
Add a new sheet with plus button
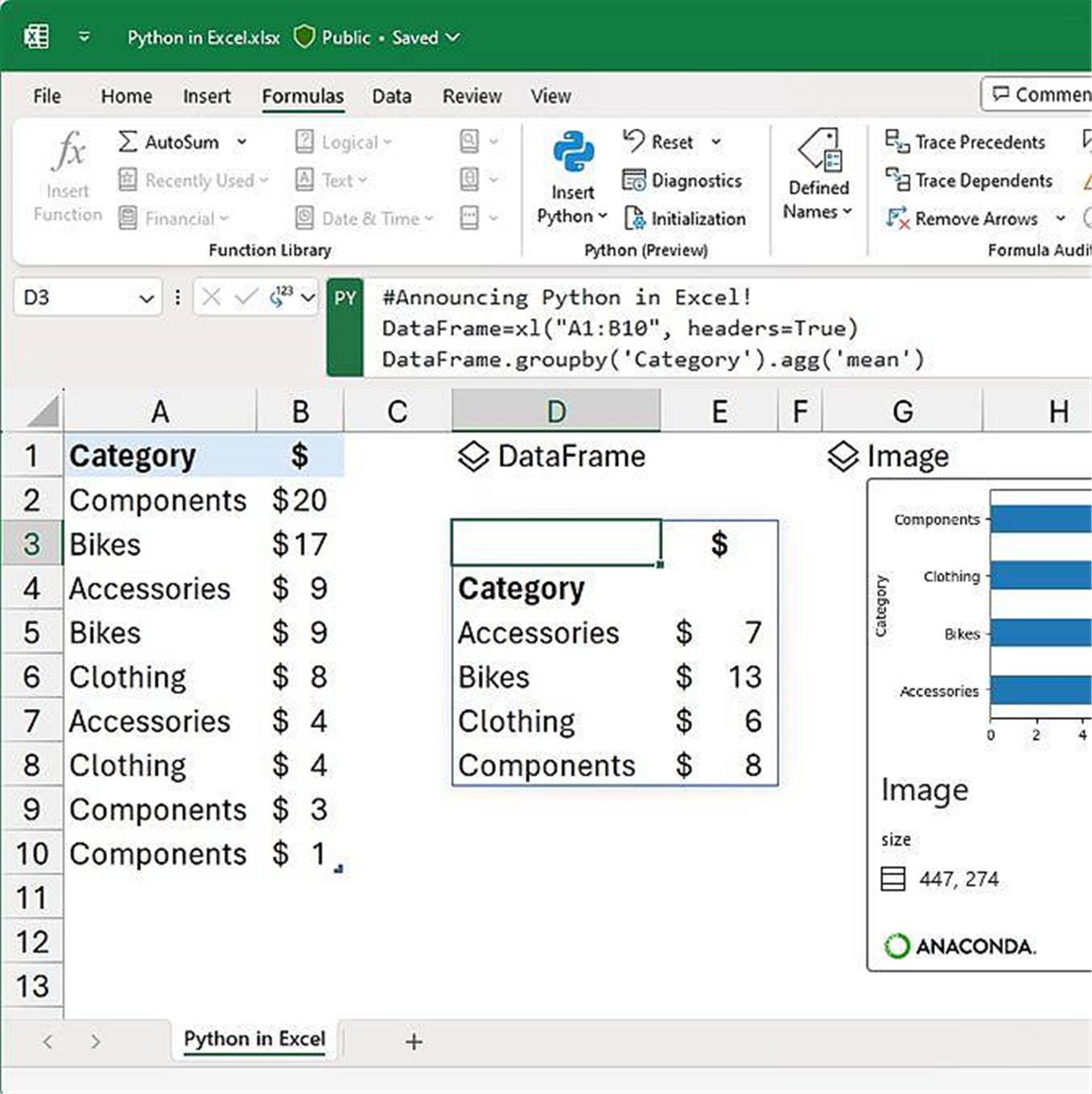pos(414,1042)
